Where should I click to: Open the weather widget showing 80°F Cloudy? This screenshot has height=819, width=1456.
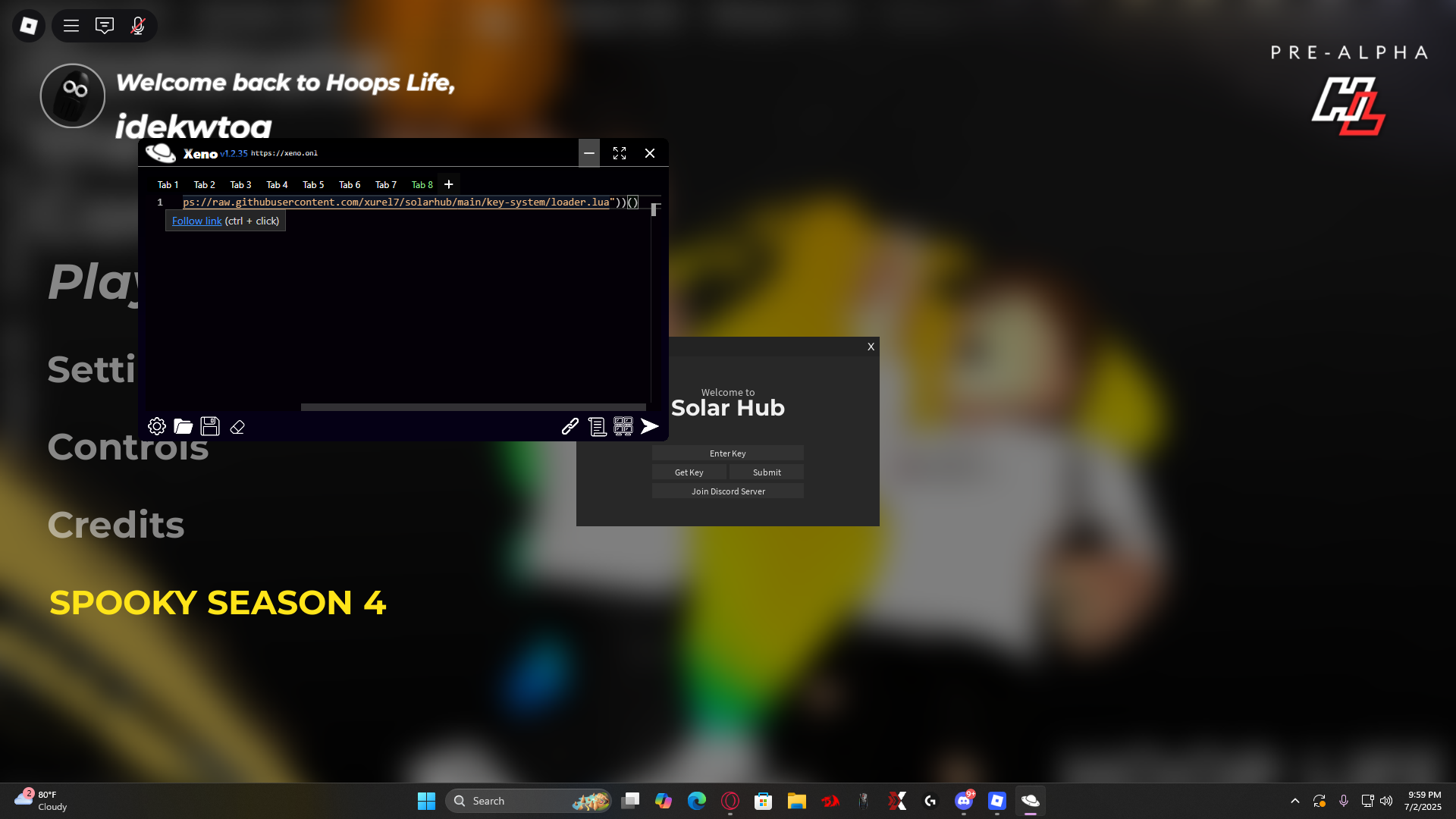click(x=42, y=801)
